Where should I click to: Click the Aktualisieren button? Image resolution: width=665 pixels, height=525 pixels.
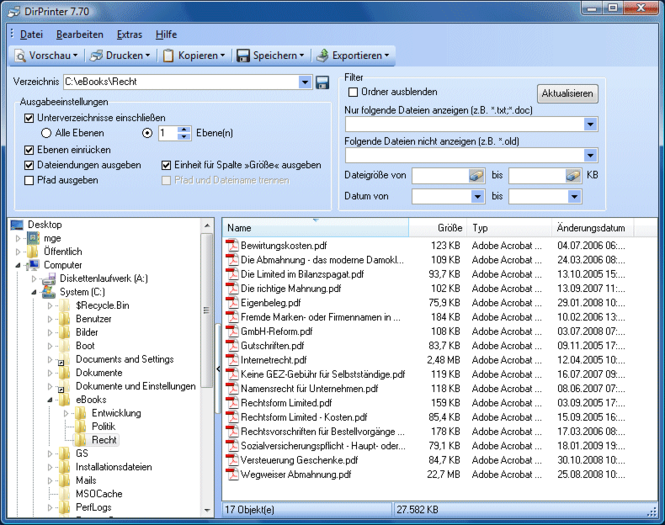click(x=567, y=94)
